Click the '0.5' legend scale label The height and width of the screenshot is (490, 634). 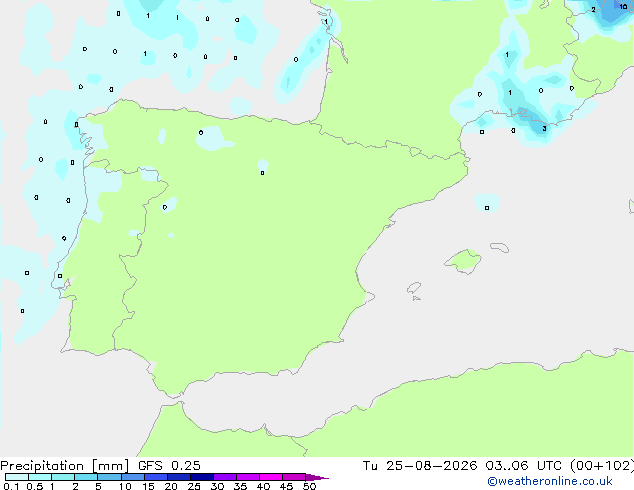34,486
